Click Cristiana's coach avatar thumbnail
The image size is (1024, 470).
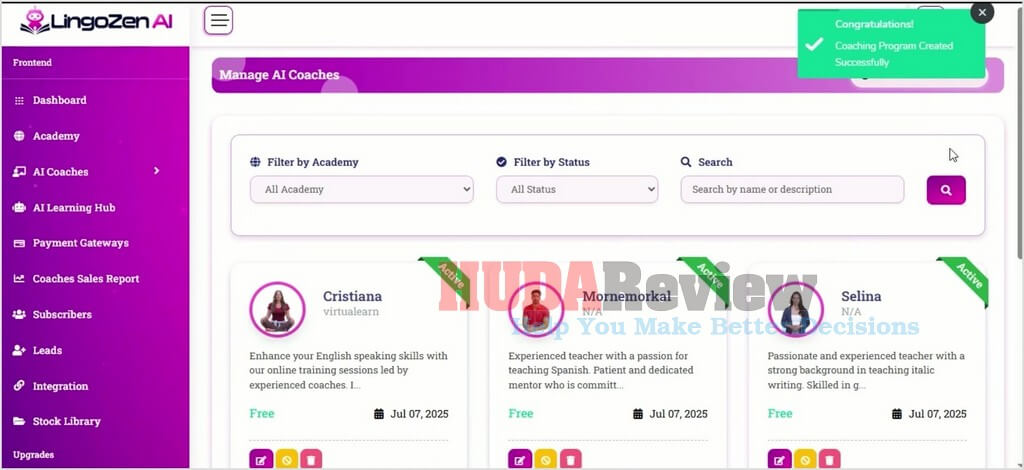278,309
